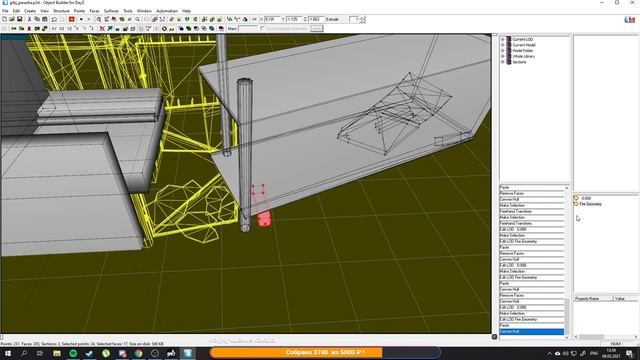Select the YZ plane view button
The height and width of the screenshot is (360, 640).
pos(69,29)
